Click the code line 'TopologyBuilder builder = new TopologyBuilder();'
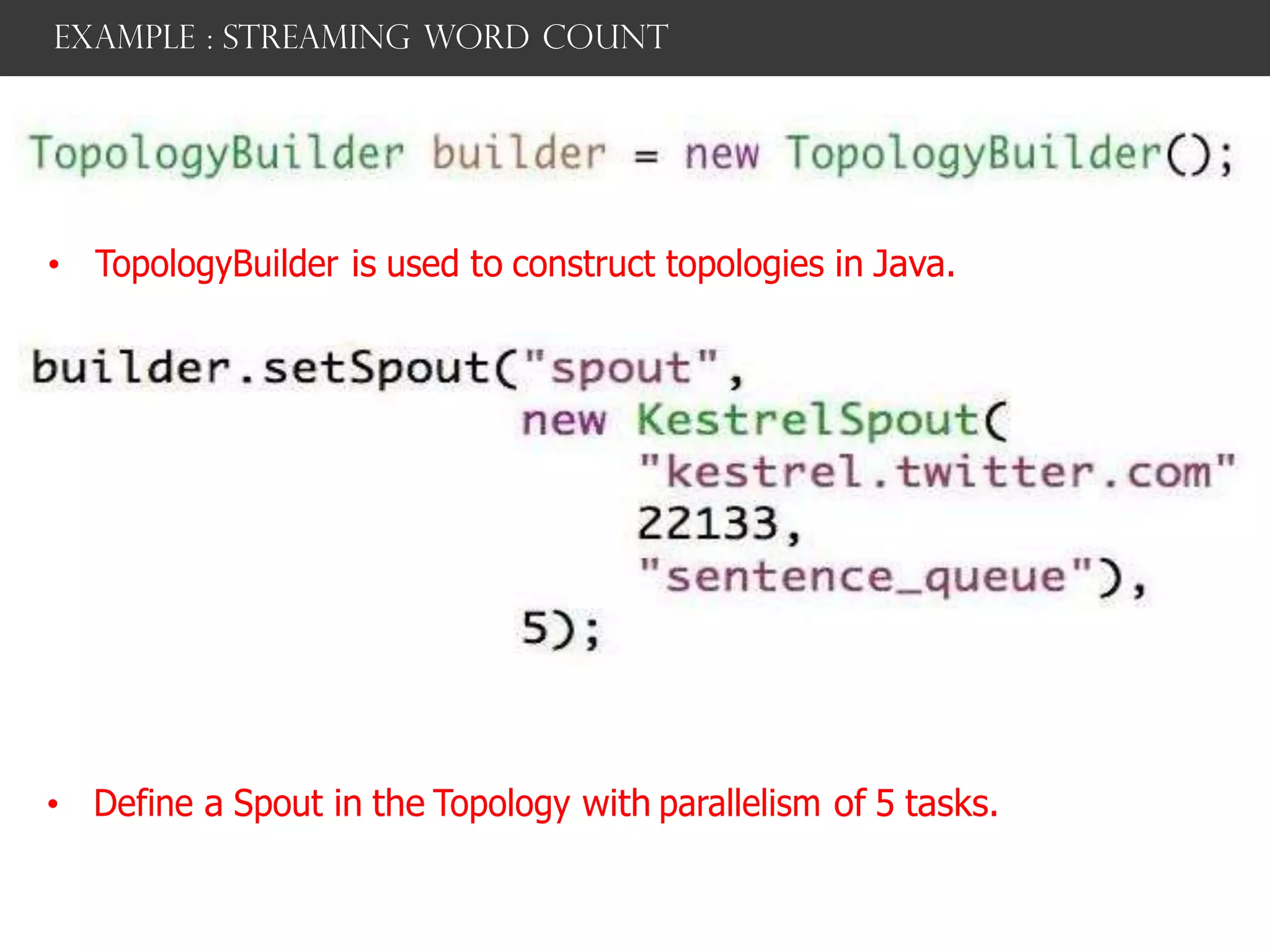This screenshot has height=952, width=1270. point(631,154)
